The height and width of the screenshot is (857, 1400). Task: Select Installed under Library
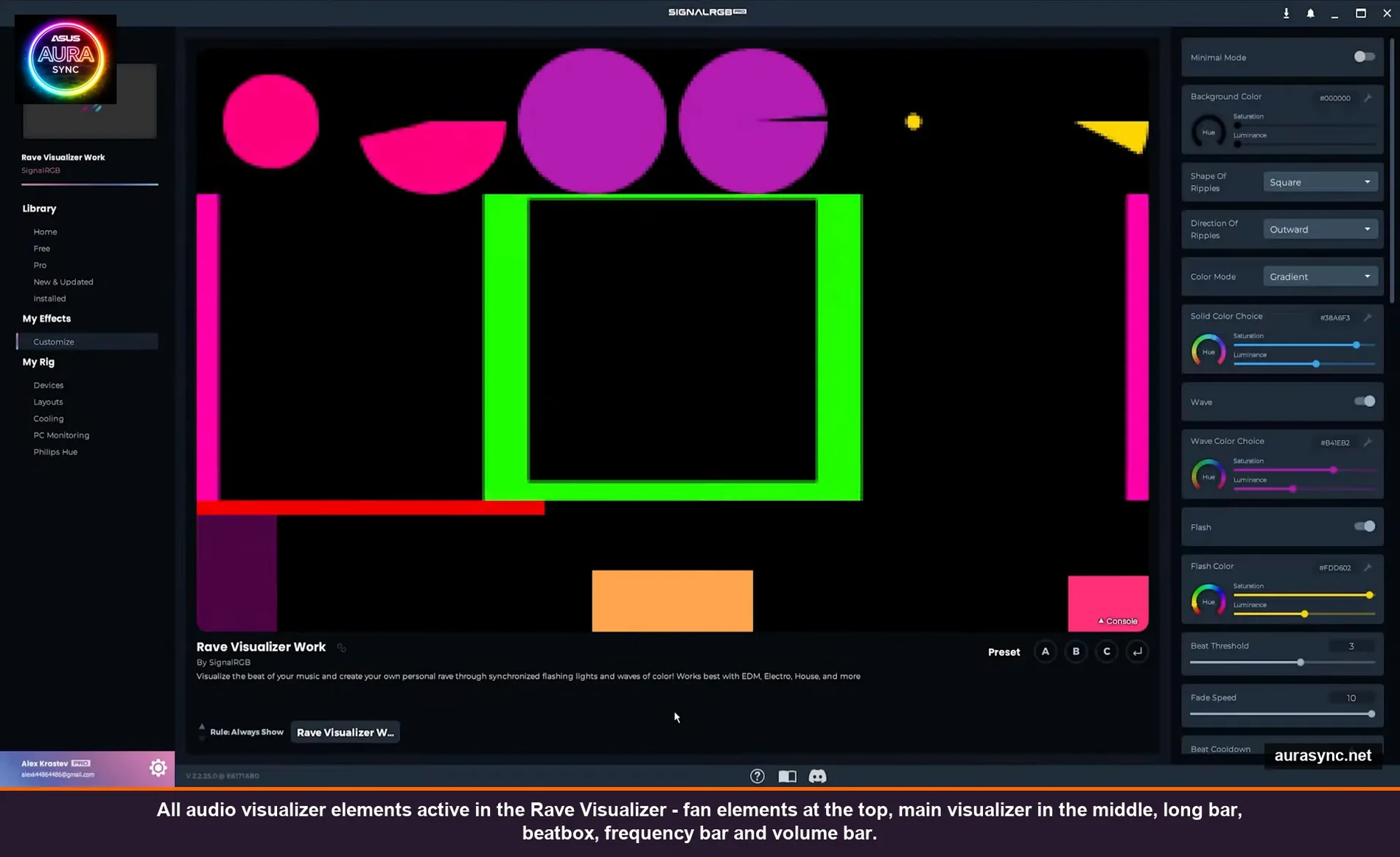49,298
